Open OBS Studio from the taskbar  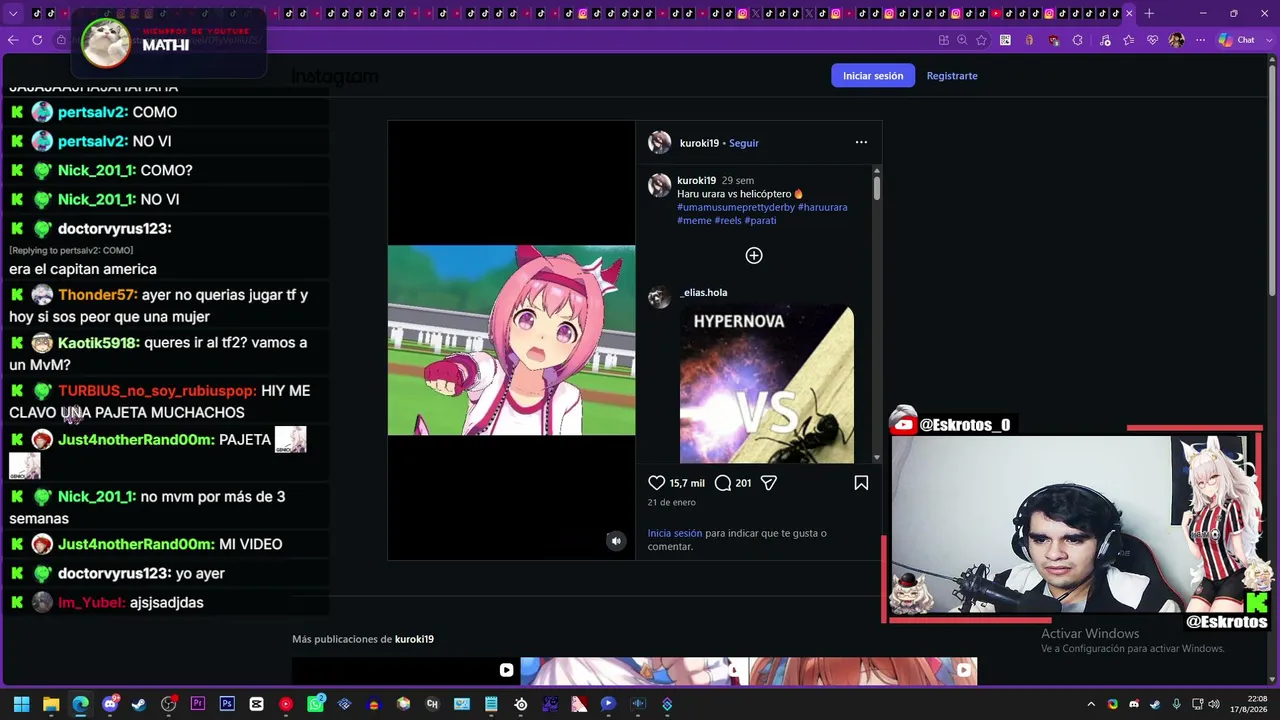point(169,704)
